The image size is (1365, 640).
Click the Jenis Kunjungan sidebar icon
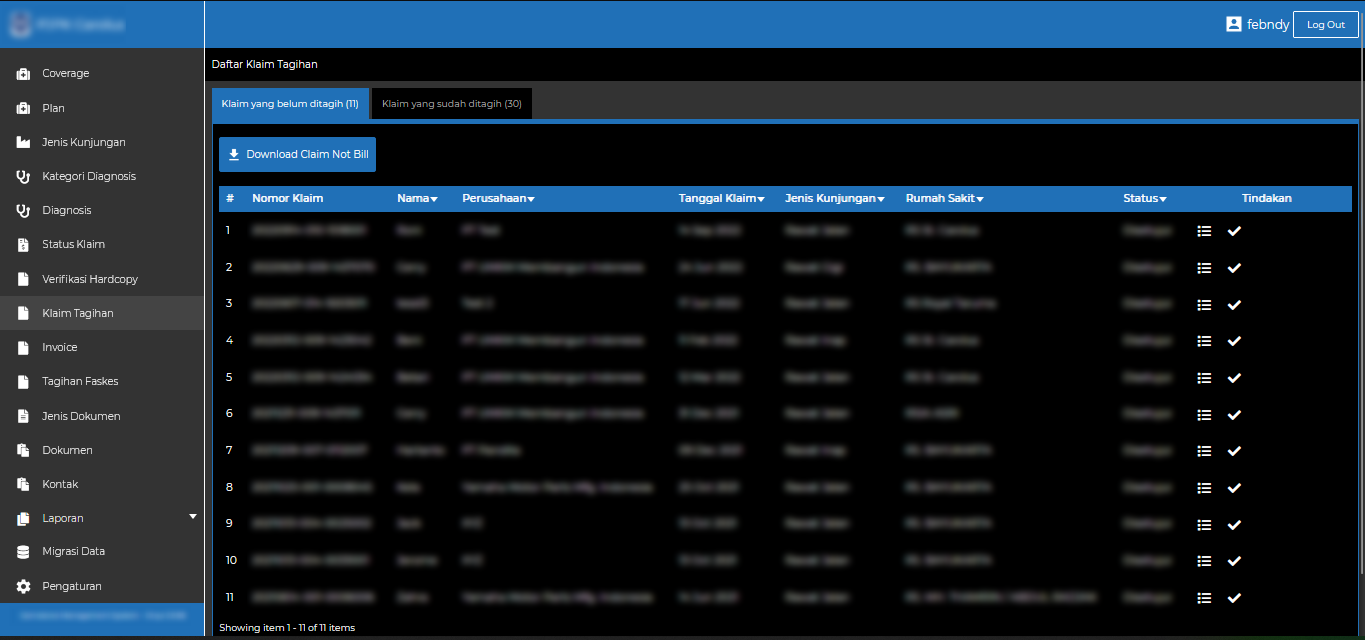point(23,143)
